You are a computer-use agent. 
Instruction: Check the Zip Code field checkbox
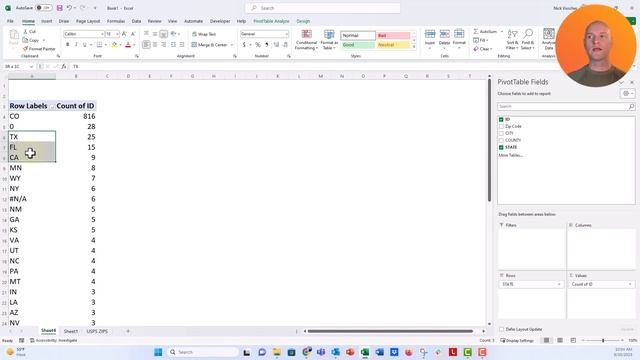tap(501, 127)
